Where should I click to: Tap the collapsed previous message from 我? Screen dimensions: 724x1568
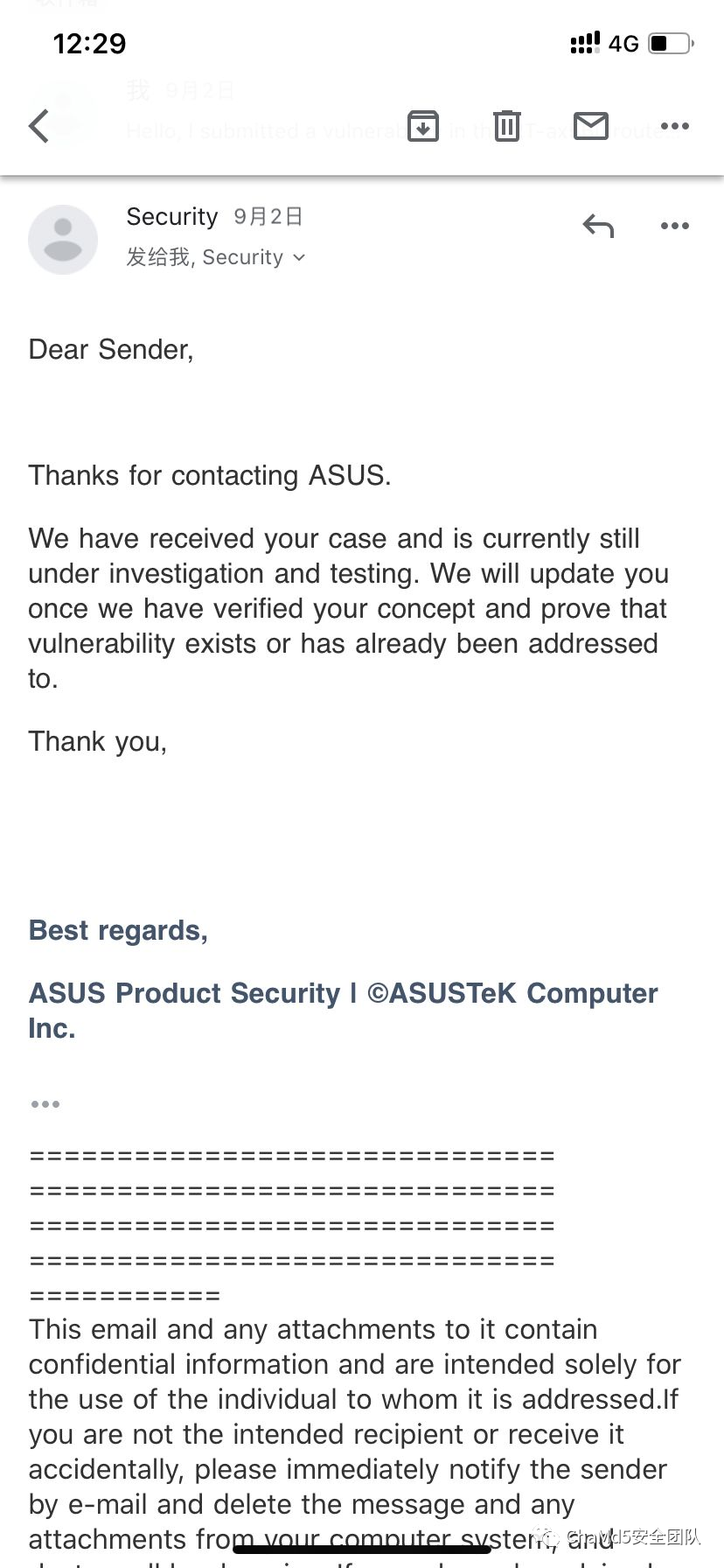click(362, 112)
